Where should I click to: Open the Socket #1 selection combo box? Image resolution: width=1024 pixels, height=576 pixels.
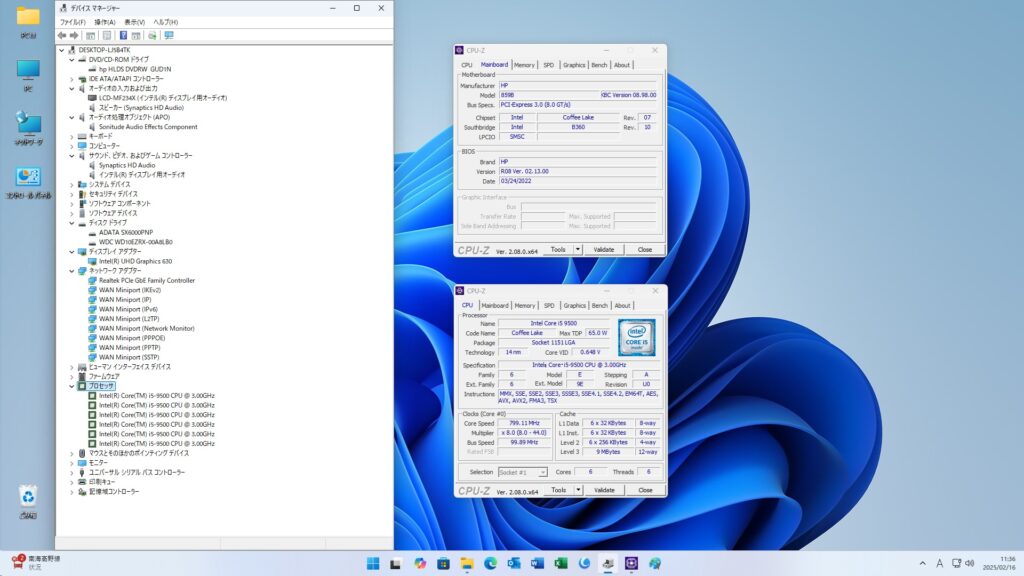(522, 472)
